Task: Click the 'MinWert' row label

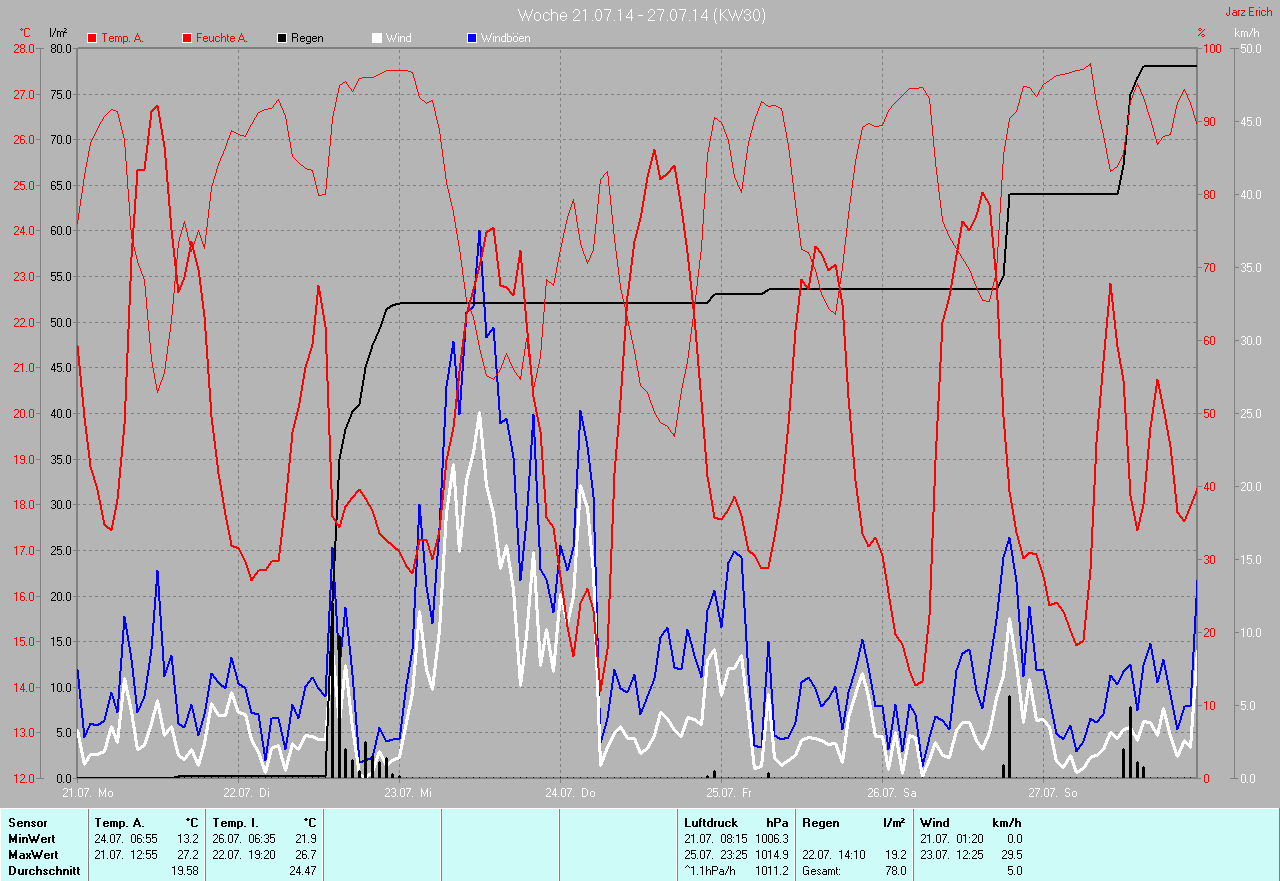Action: 32,839
